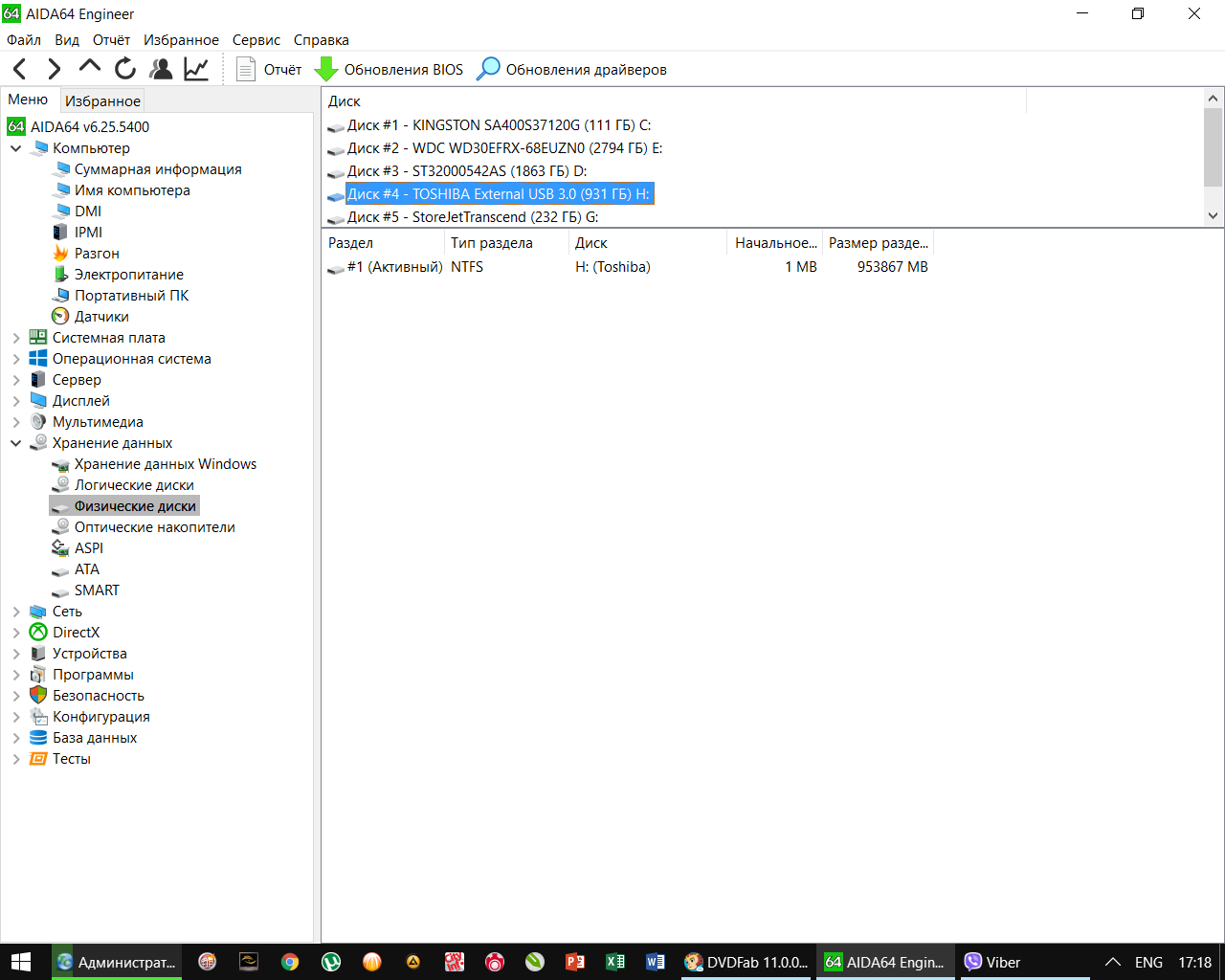This screenshot has height=980, width=1225.
Task: Open the ATA tree item
Action: (x=87, y=569)
